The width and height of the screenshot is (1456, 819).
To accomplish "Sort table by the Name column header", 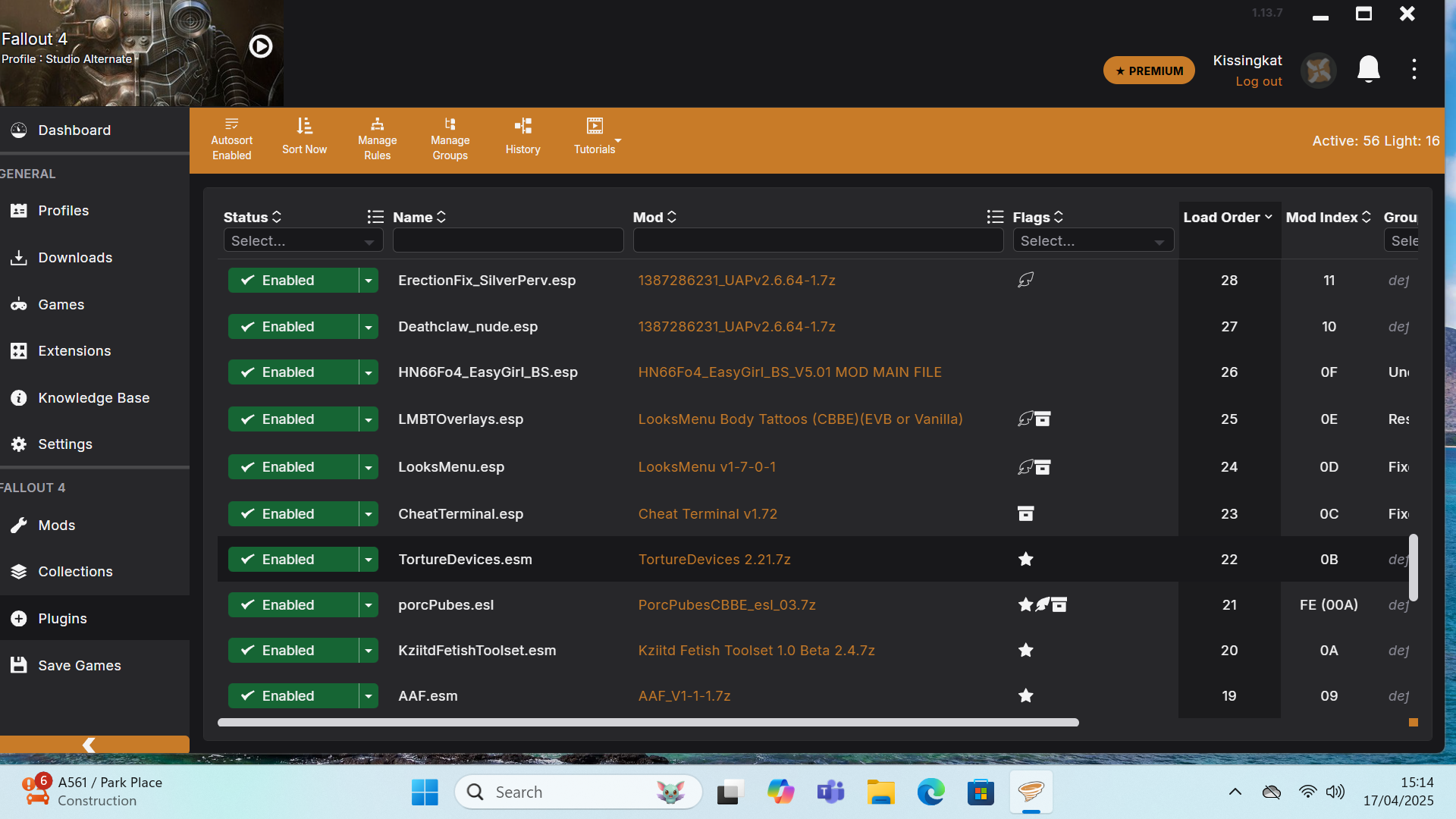I will [x=419, y=218].
